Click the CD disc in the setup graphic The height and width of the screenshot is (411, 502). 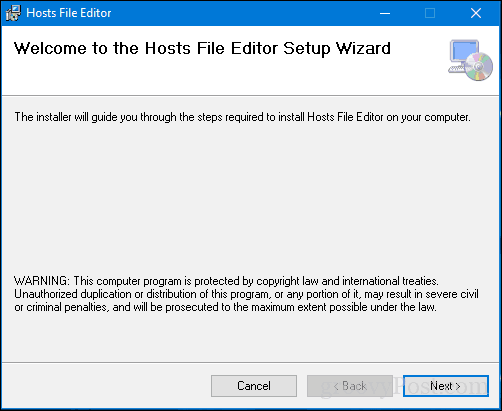coord(479,67)
